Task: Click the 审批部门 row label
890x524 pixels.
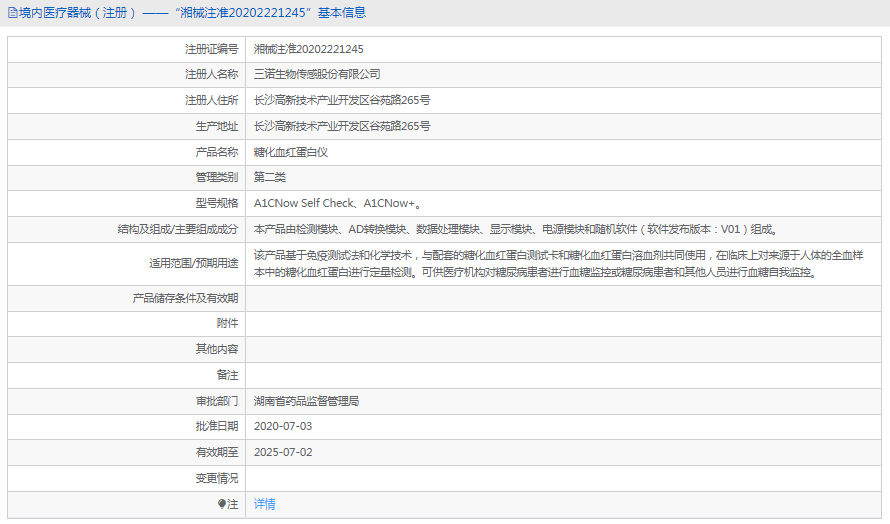Action: (x=217, y=401)
